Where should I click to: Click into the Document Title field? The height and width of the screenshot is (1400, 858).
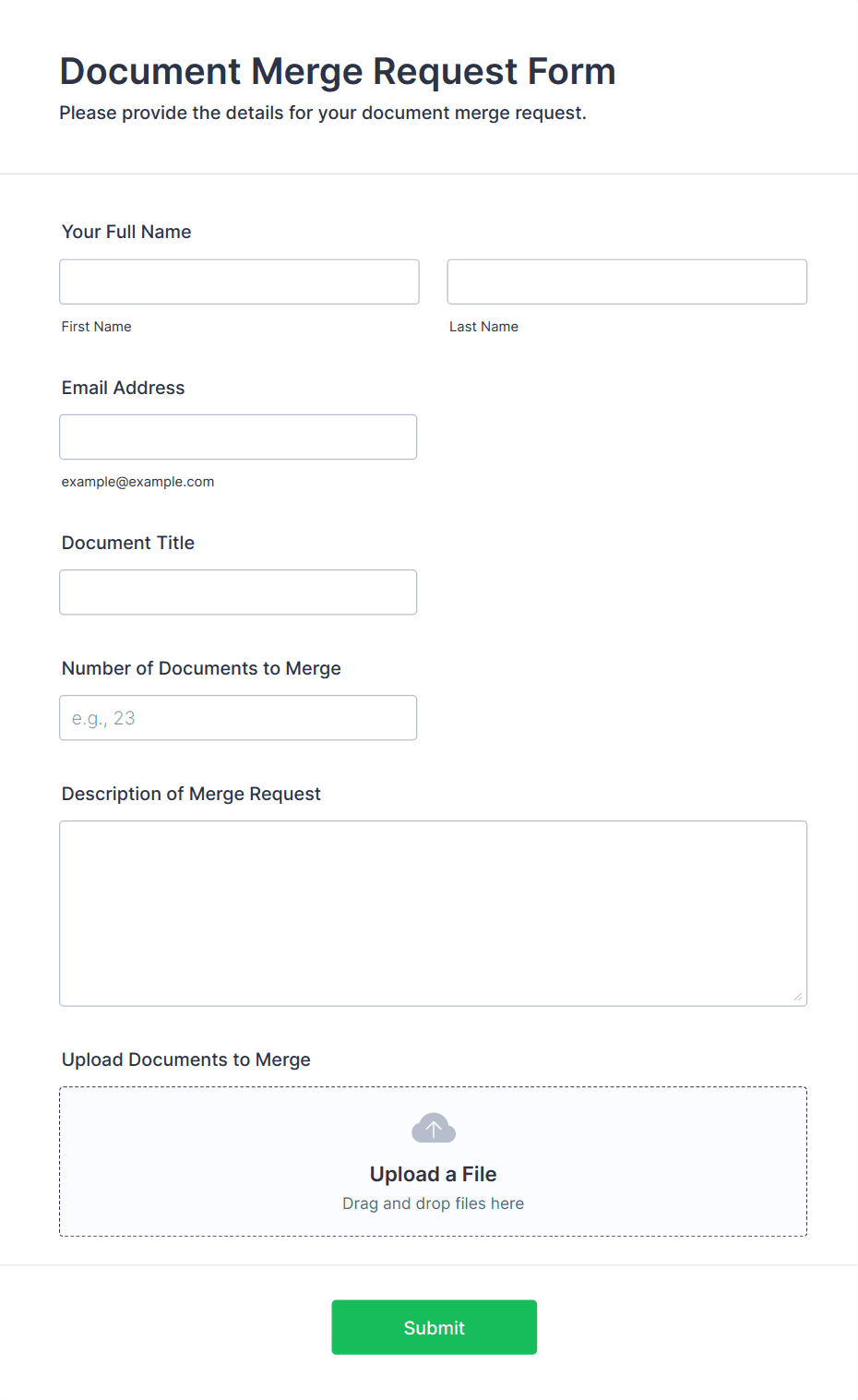pos(238,592)
